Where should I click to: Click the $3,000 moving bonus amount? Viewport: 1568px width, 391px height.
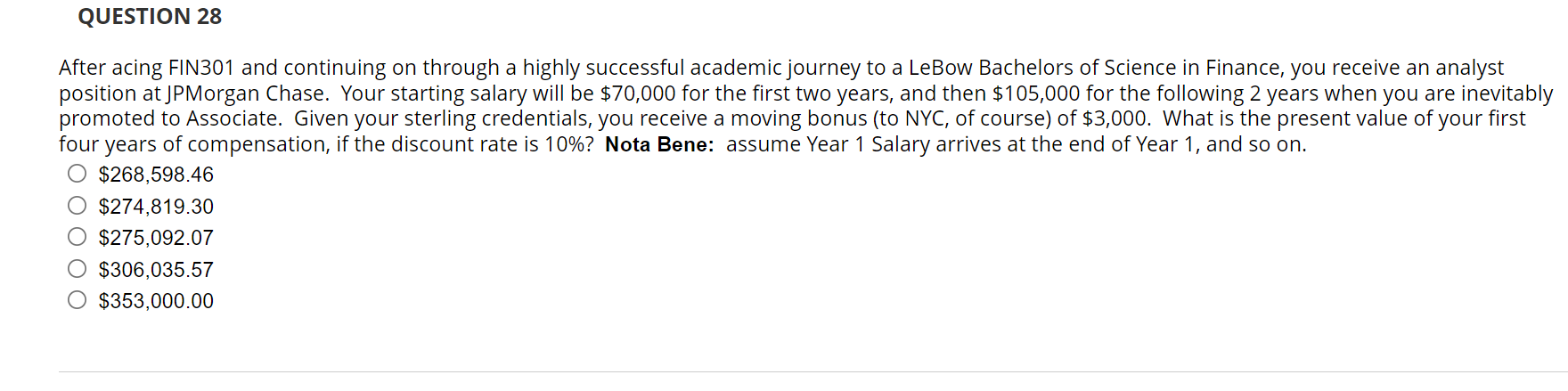(1114, 118)
